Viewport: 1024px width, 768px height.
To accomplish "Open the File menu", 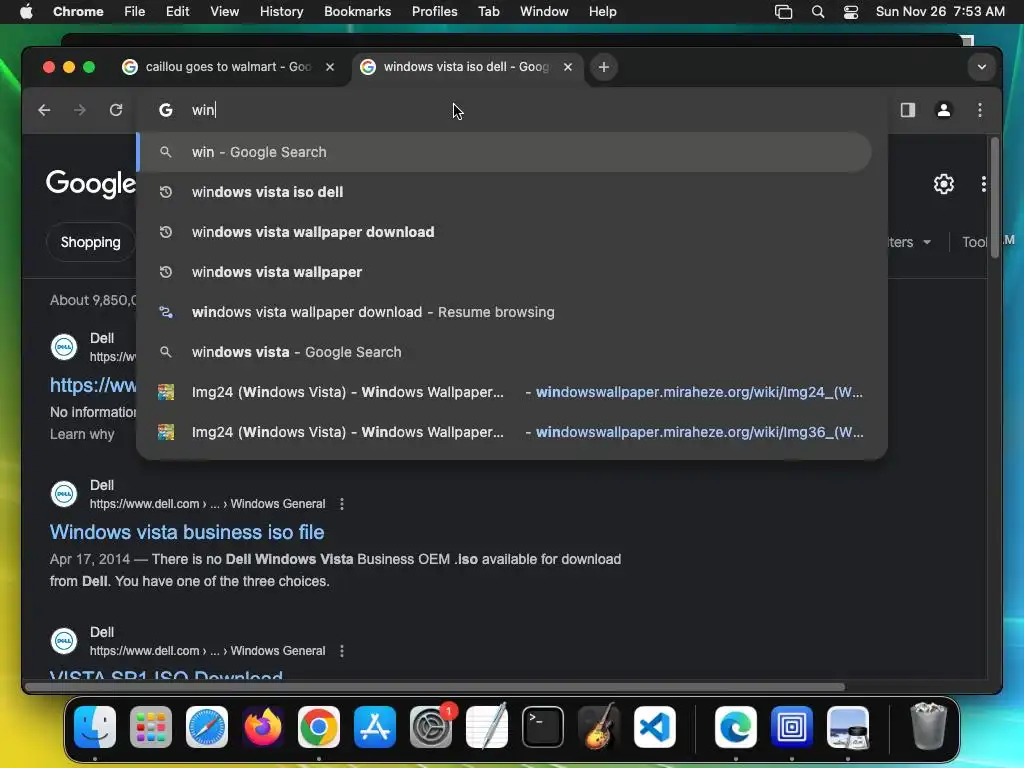I will 135,12.
